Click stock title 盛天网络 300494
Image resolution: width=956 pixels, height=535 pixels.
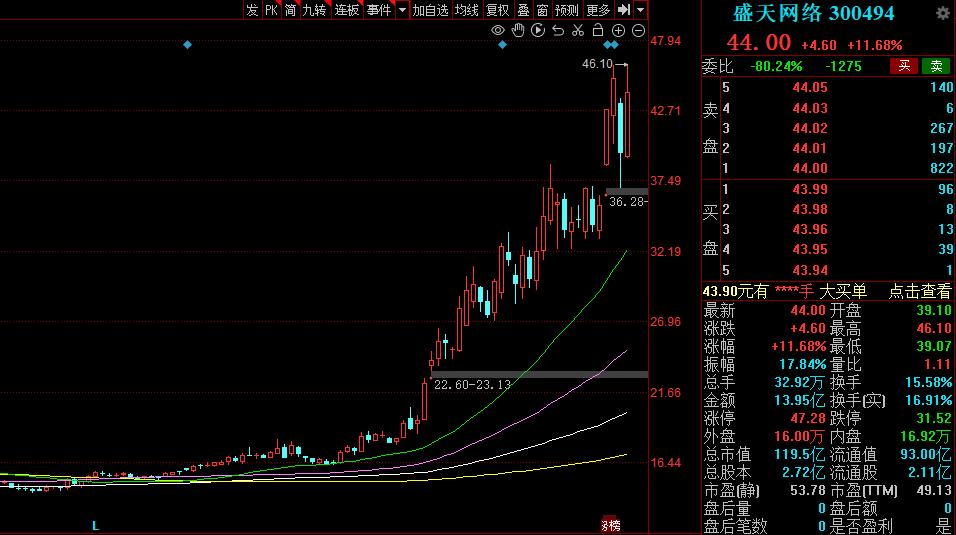[813, 13]
